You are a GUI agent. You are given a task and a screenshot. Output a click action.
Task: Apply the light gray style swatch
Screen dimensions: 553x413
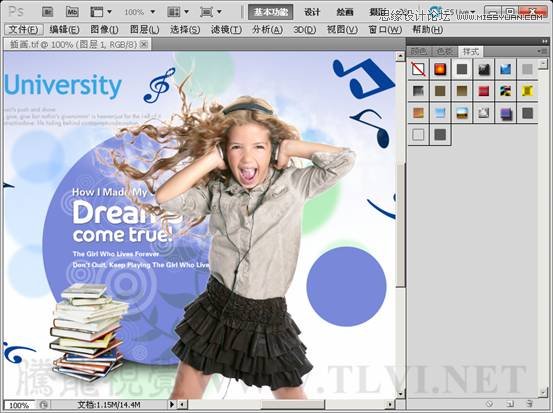pyautogui.click(x=527, y=69)
